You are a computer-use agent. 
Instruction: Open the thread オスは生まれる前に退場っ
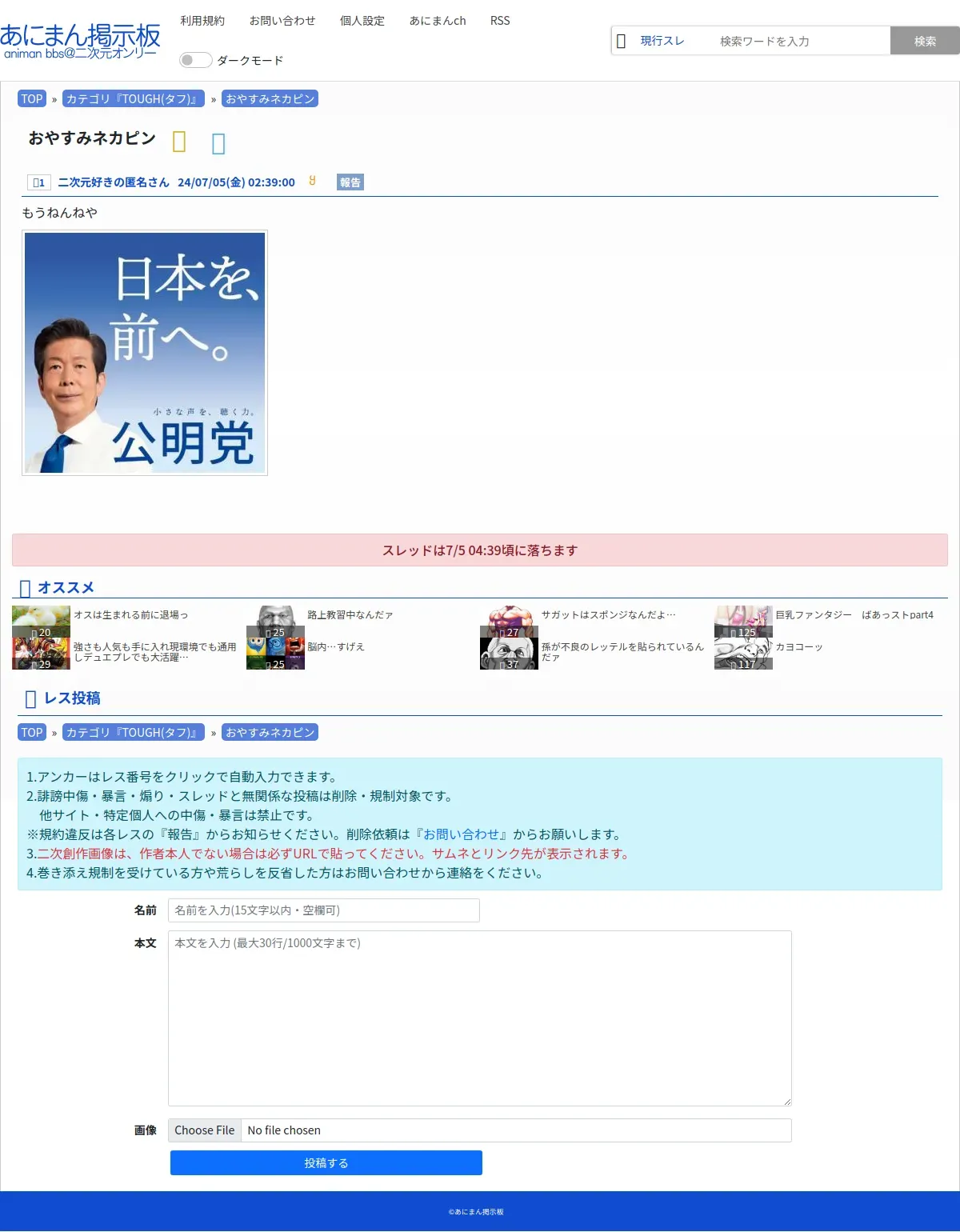(x=131, y=615)
